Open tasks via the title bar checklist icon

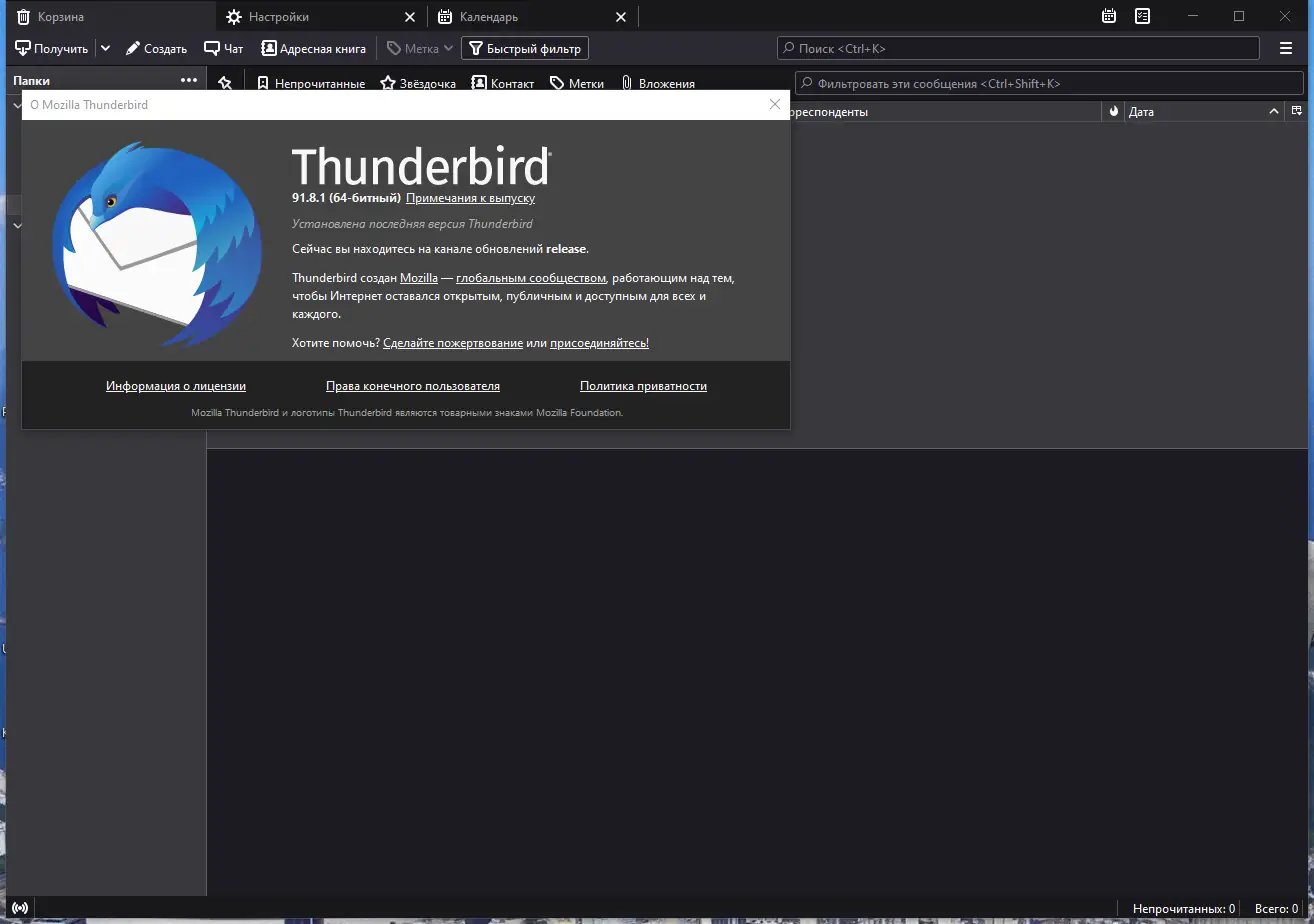tap(1142, 16)
